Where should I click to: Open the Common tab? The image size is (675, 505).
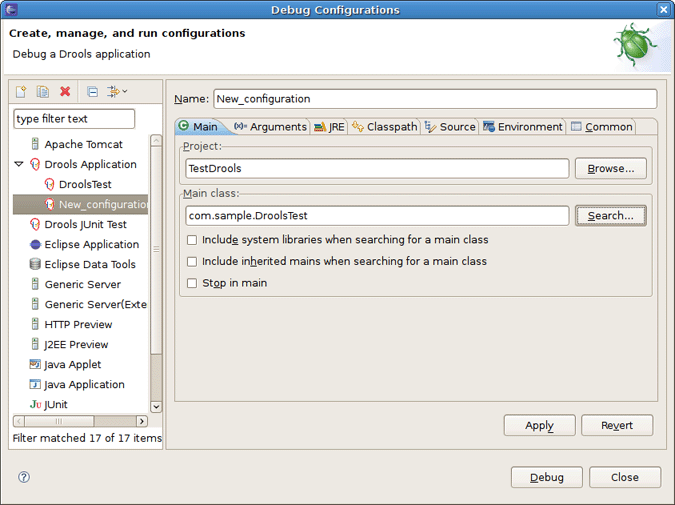click(602, 127)
